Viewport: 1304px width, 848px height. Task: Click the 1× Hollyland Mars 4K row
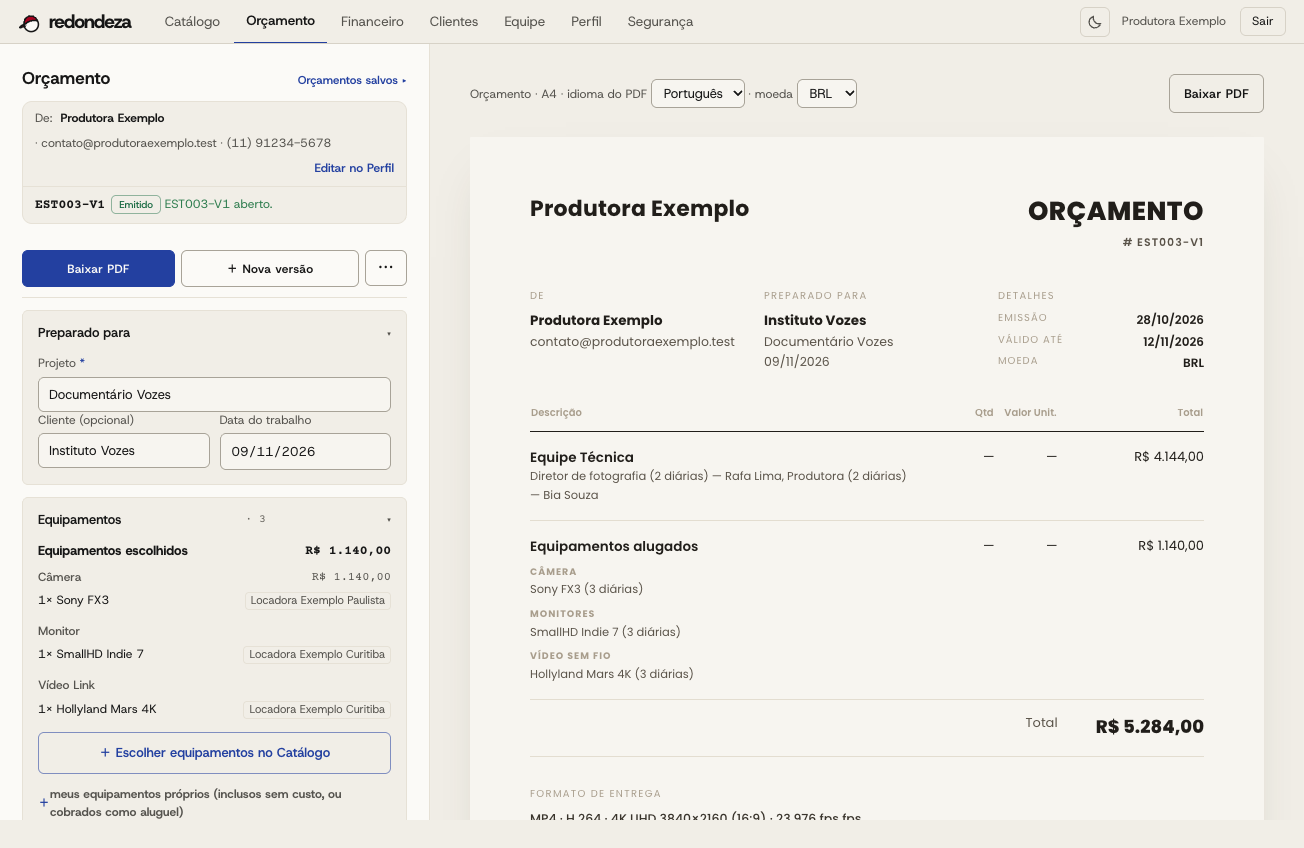click(214, 709)
